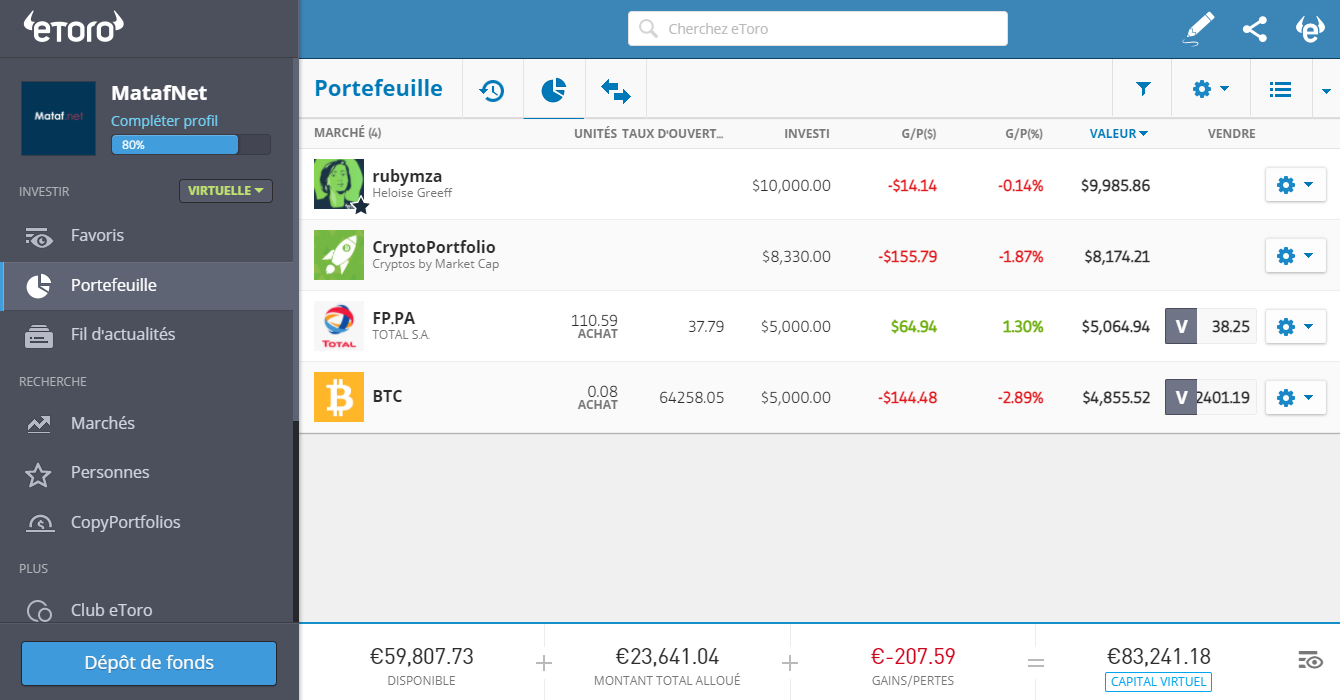Open the FP.PA instrument name
1340x700 pixels.
tap(393, 318)
